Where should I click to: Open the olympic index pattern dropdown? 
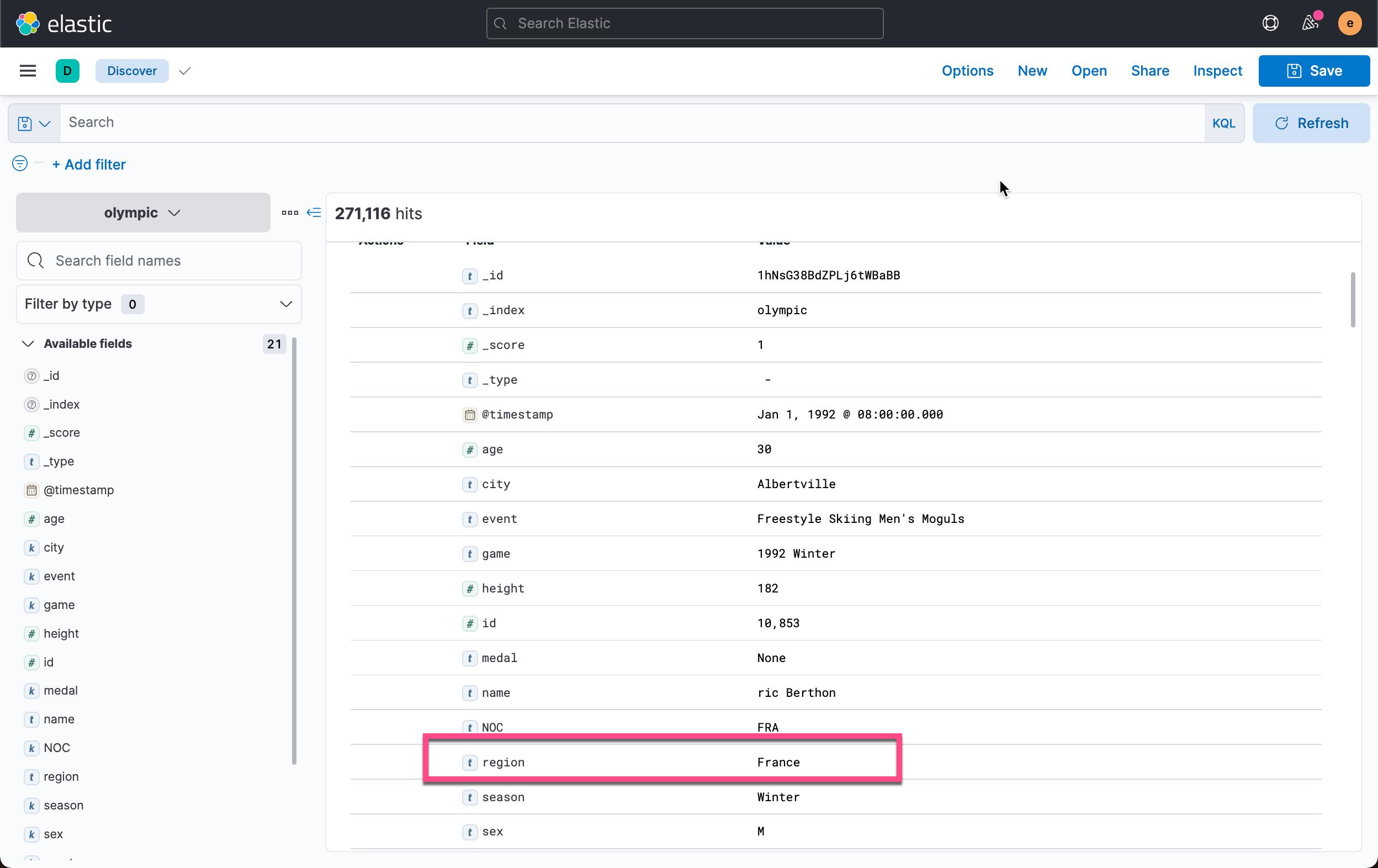pos(143,213)
